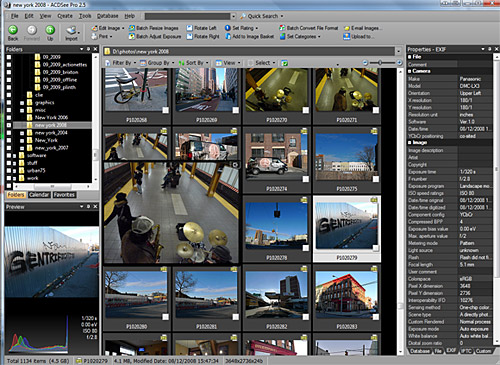Open Filter By options
Image resolution: width=500 pixels, height=365 pixels.
tap(121, 63)
